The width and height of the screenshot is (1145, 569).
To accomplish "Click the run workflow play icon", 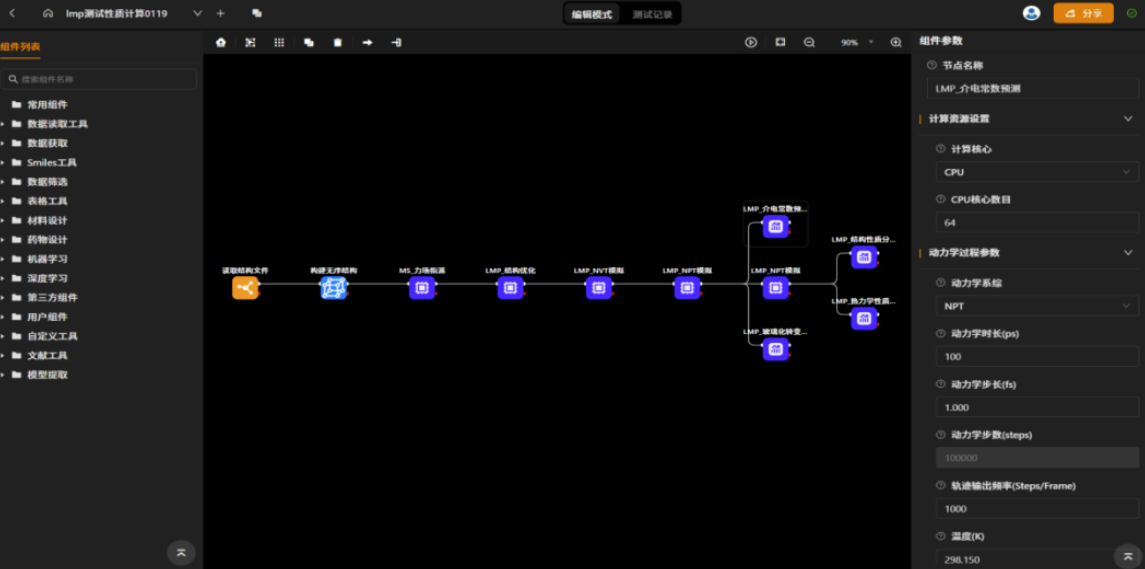I will 750,42.
